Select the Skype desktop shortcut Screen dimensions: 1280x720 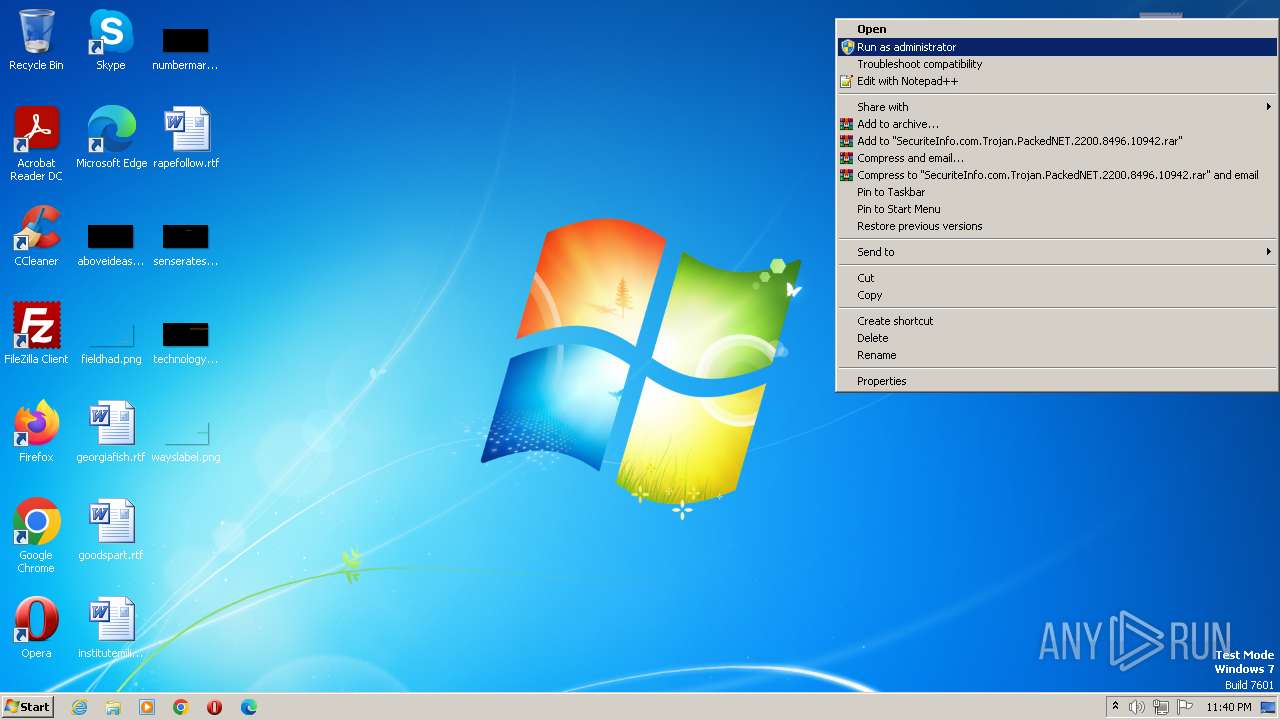coord(110,40)
